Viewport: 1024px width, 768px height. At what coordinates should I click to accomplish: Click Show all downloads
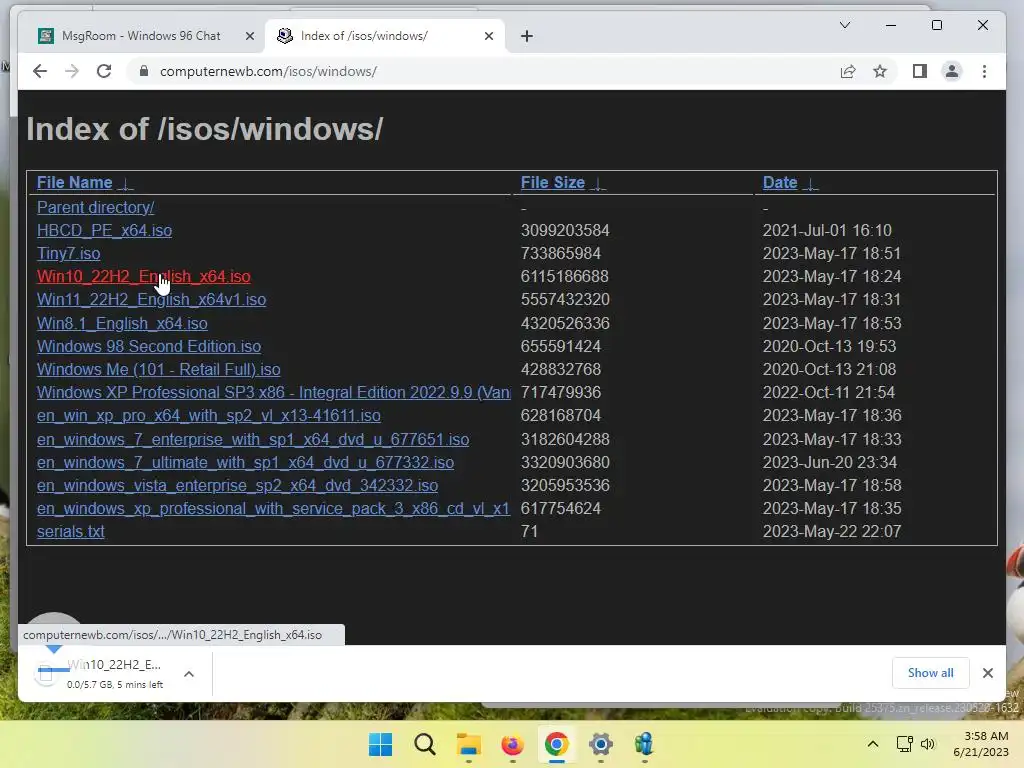930,673
